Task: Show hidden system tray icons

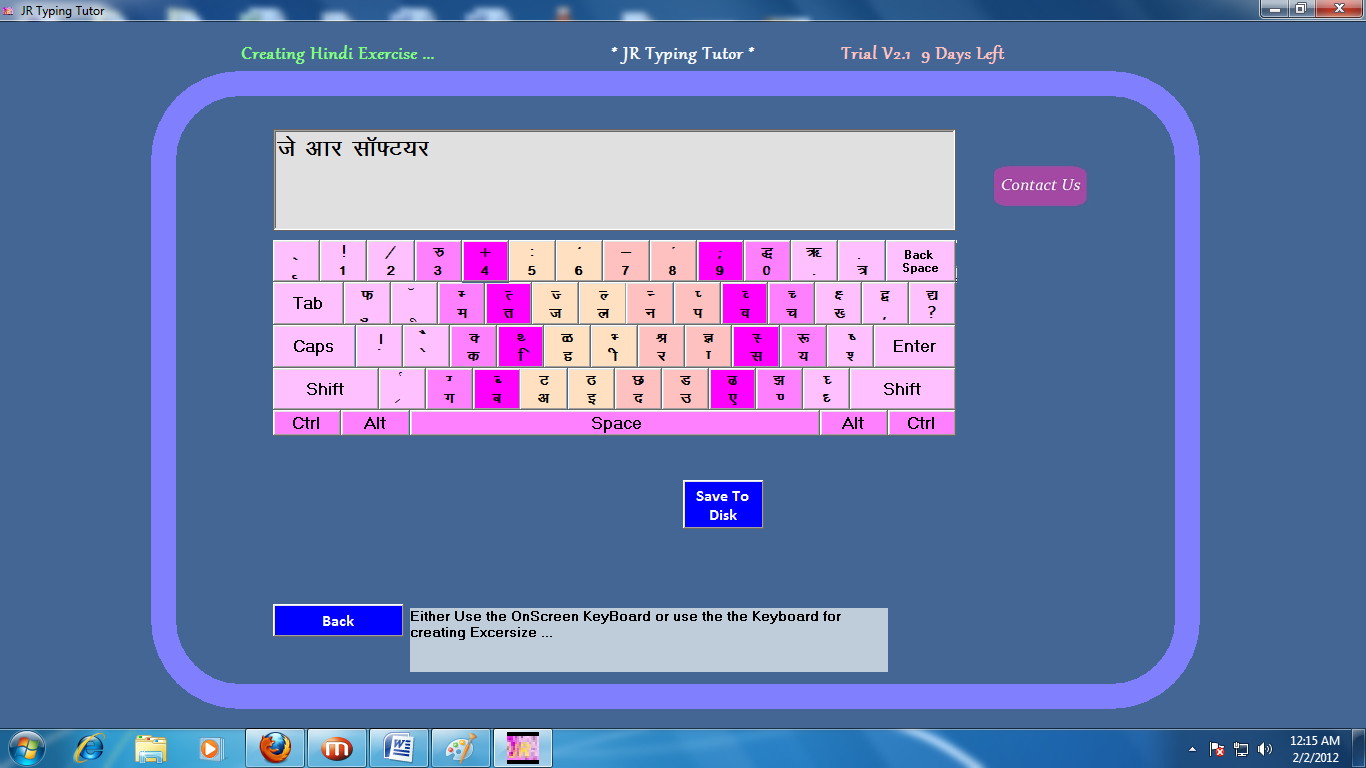Action: 1192,749
